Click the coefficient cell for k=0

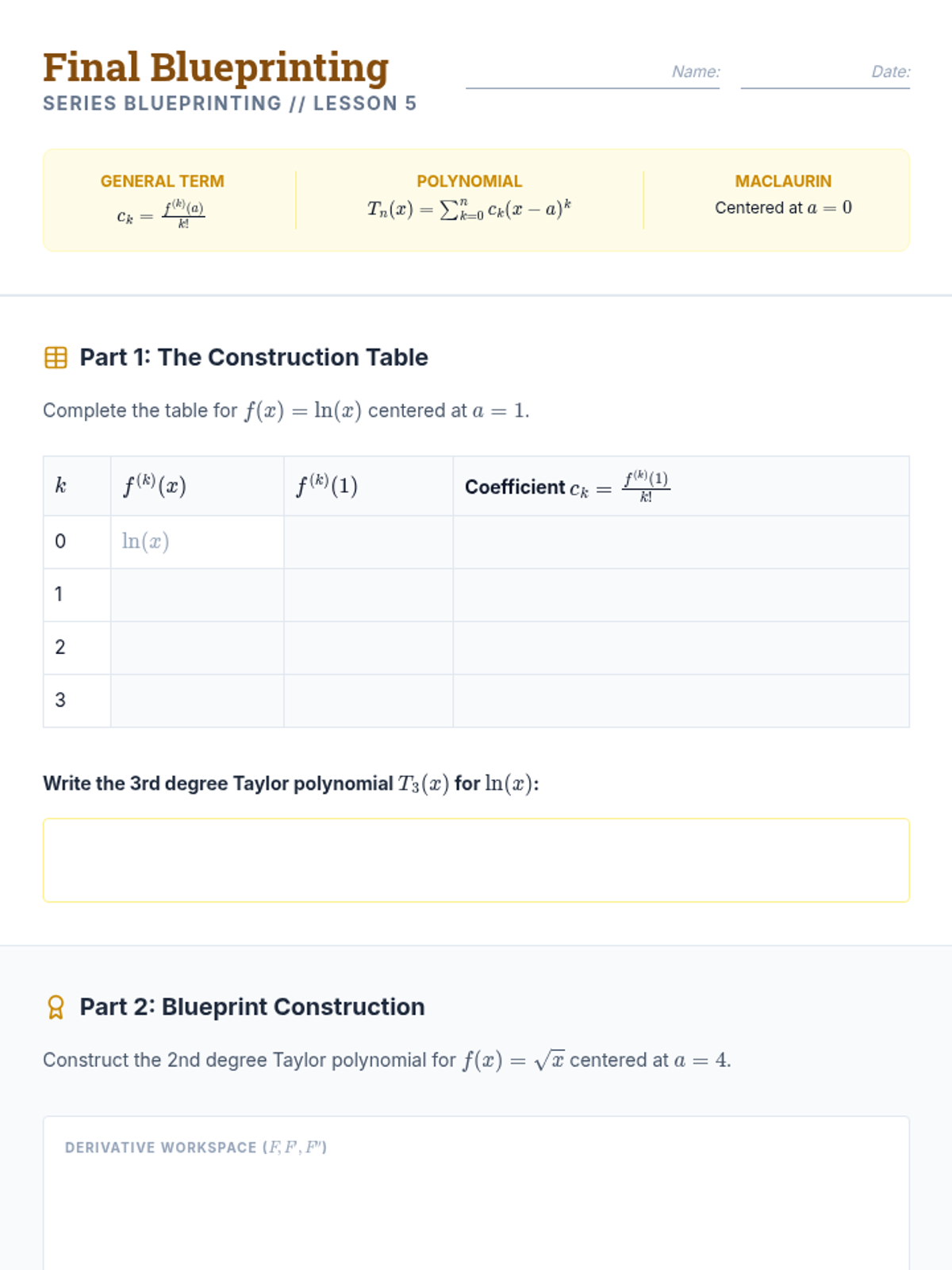681,542
